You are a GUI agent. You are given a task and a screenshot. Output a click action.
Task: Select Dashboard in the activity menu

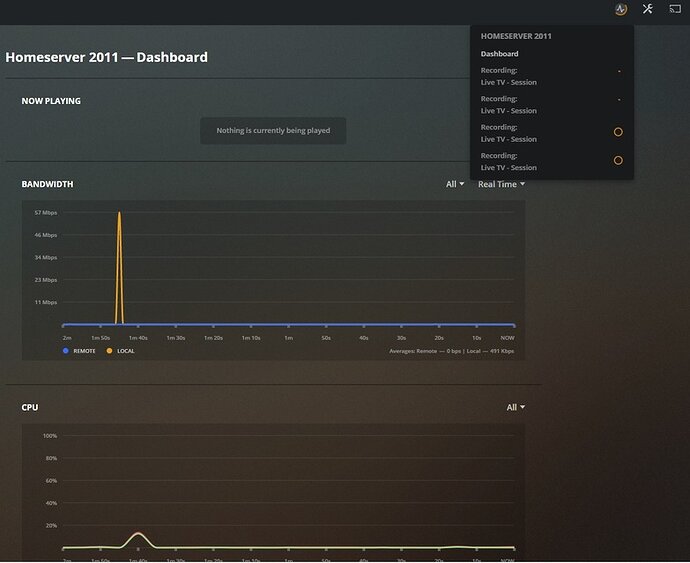(499, 54)
